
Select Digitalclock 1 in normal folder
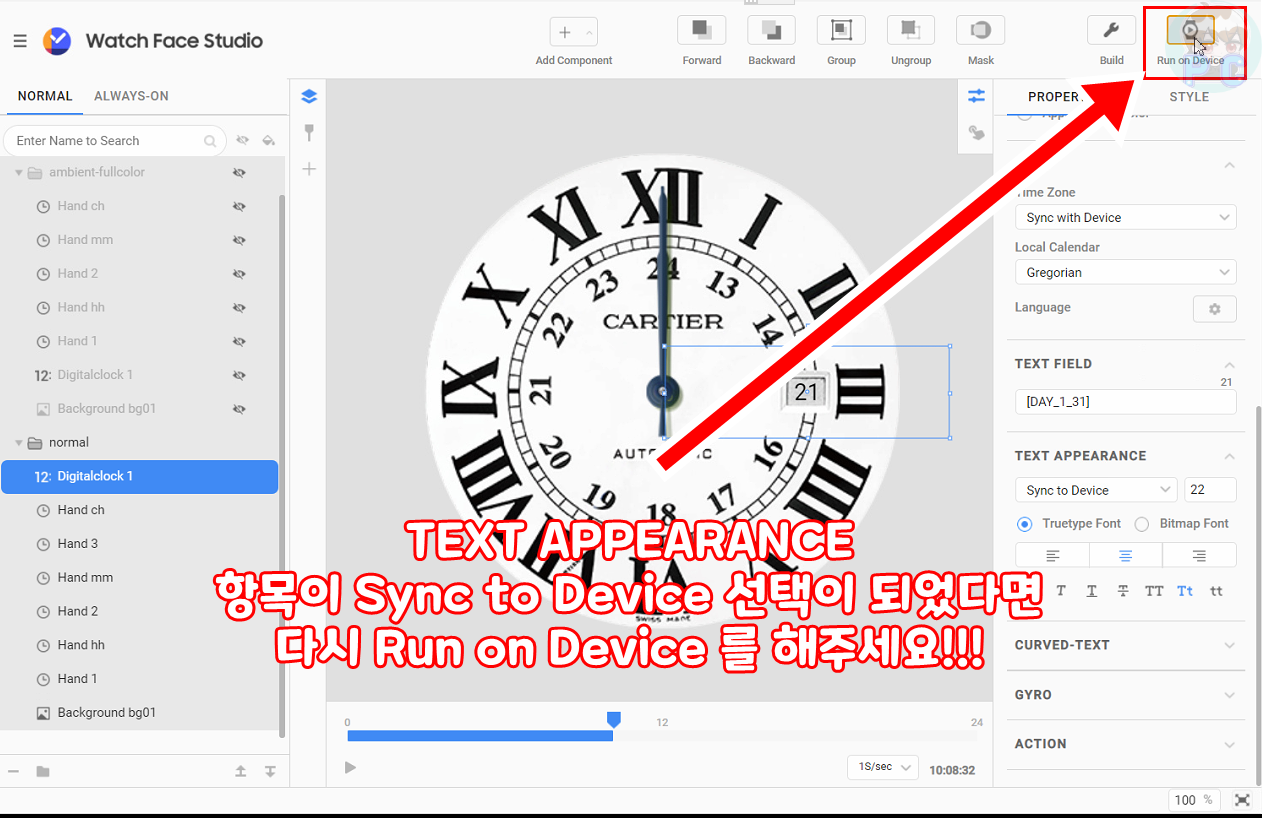coord(140,476)
